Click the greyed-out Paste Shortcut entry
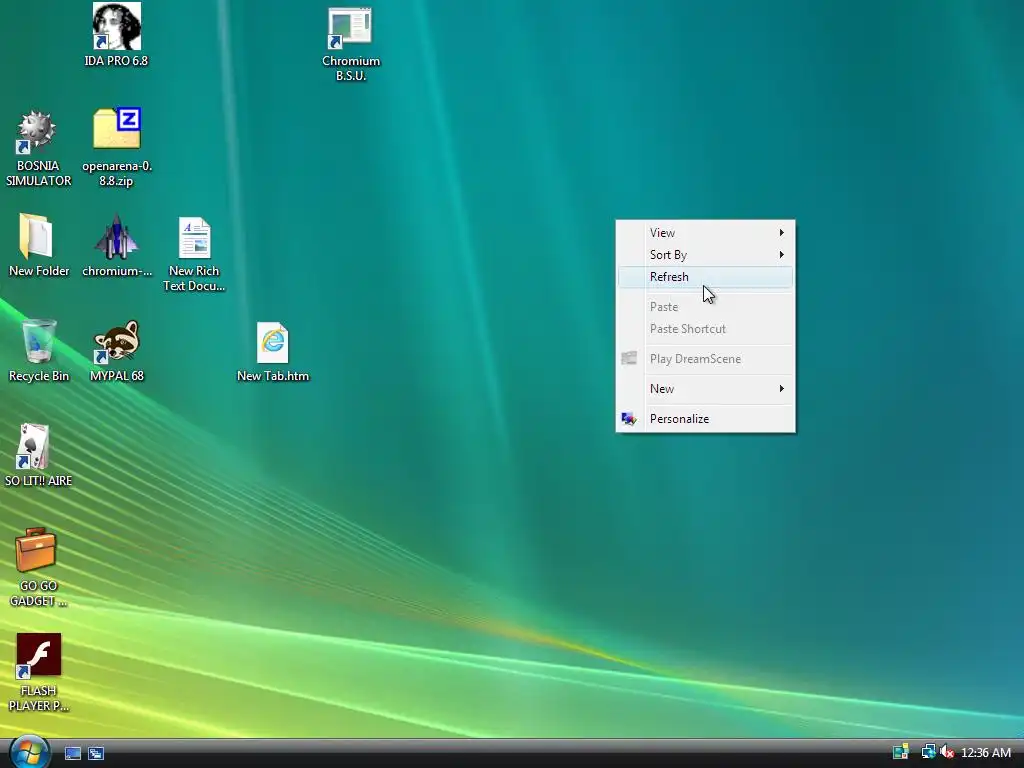Image resolution: width=1024 pixels, height=768 pixels. pos(705,329)
